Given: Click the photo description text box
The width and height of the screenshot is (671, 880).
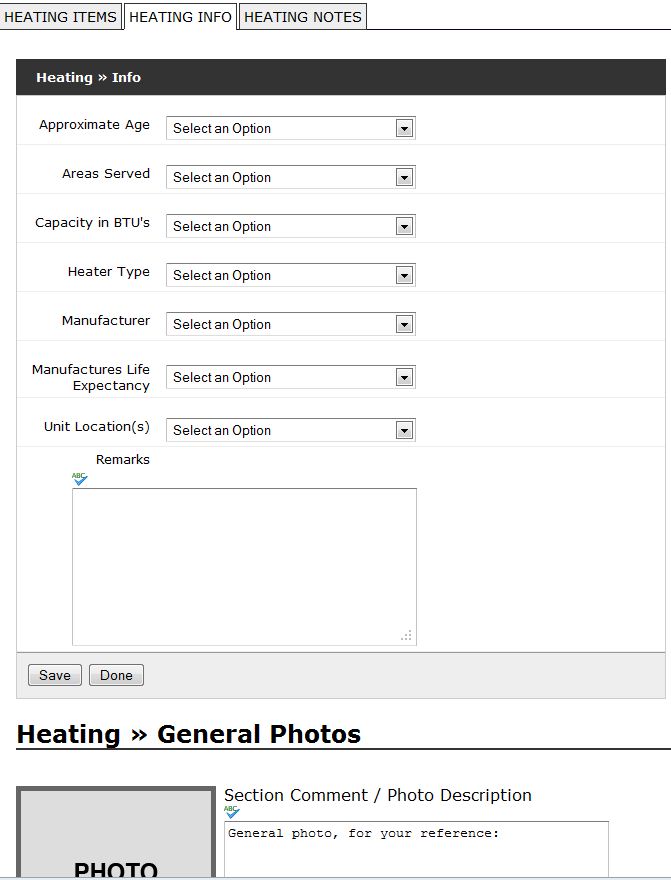Looking at the screenshot, I should pyautogui.click(x=416, y=849).
